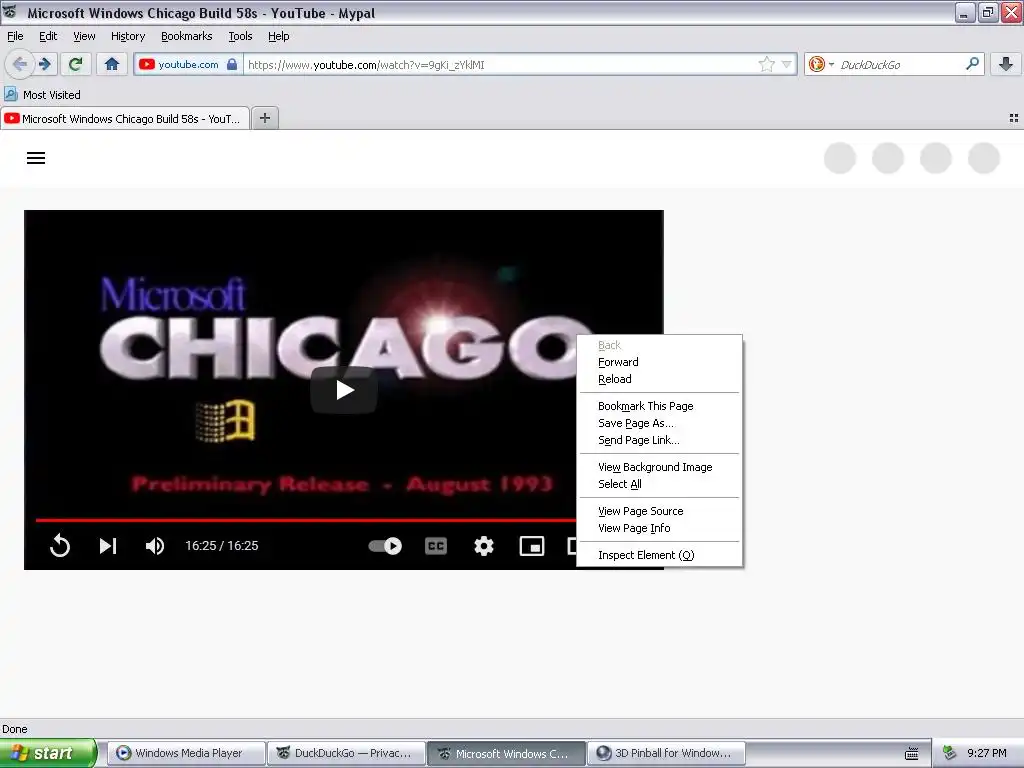Select the Microsoft Windows Chicago Build 58s tab

click(125, 118)
